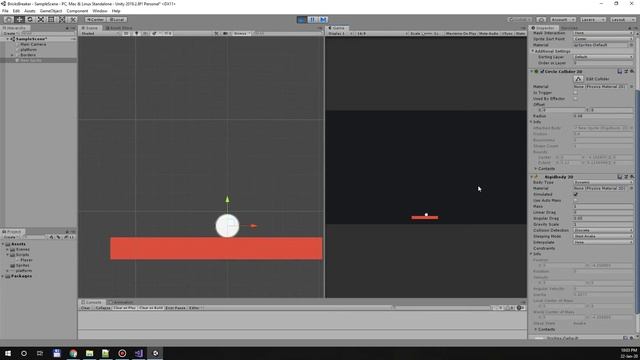Viewport: 640px width, 360px height.
Task: Open the Gizmos dropdown in Scene view
Action: click(x=242, y=33)
